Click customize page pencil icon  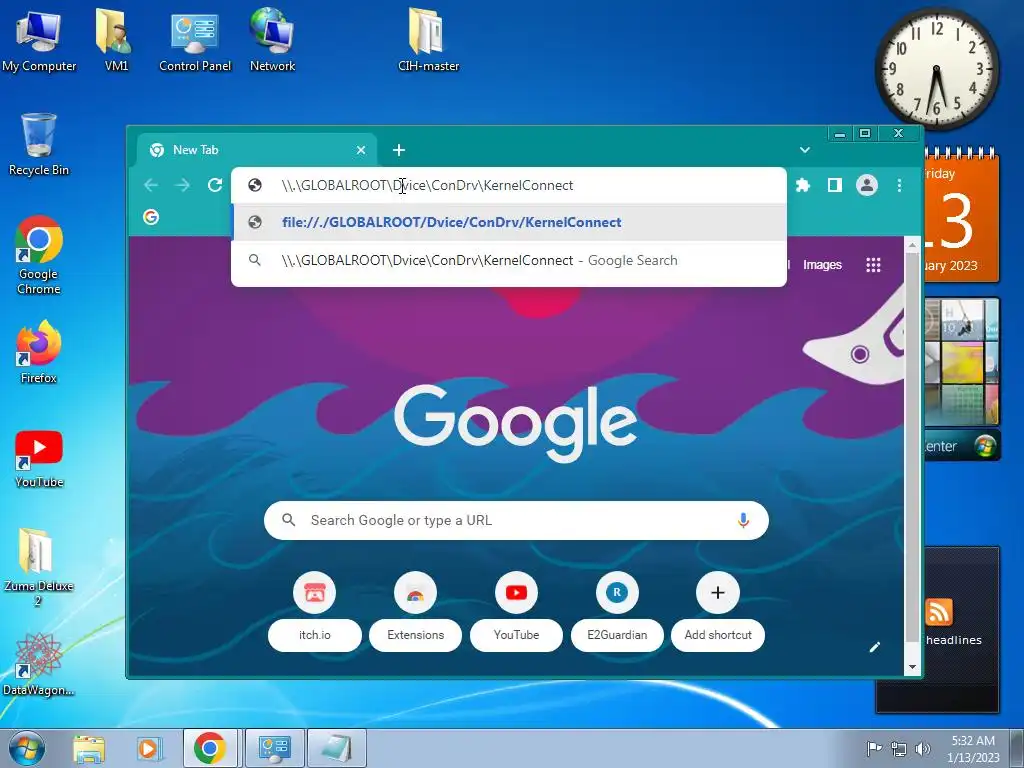pos(874,647)
